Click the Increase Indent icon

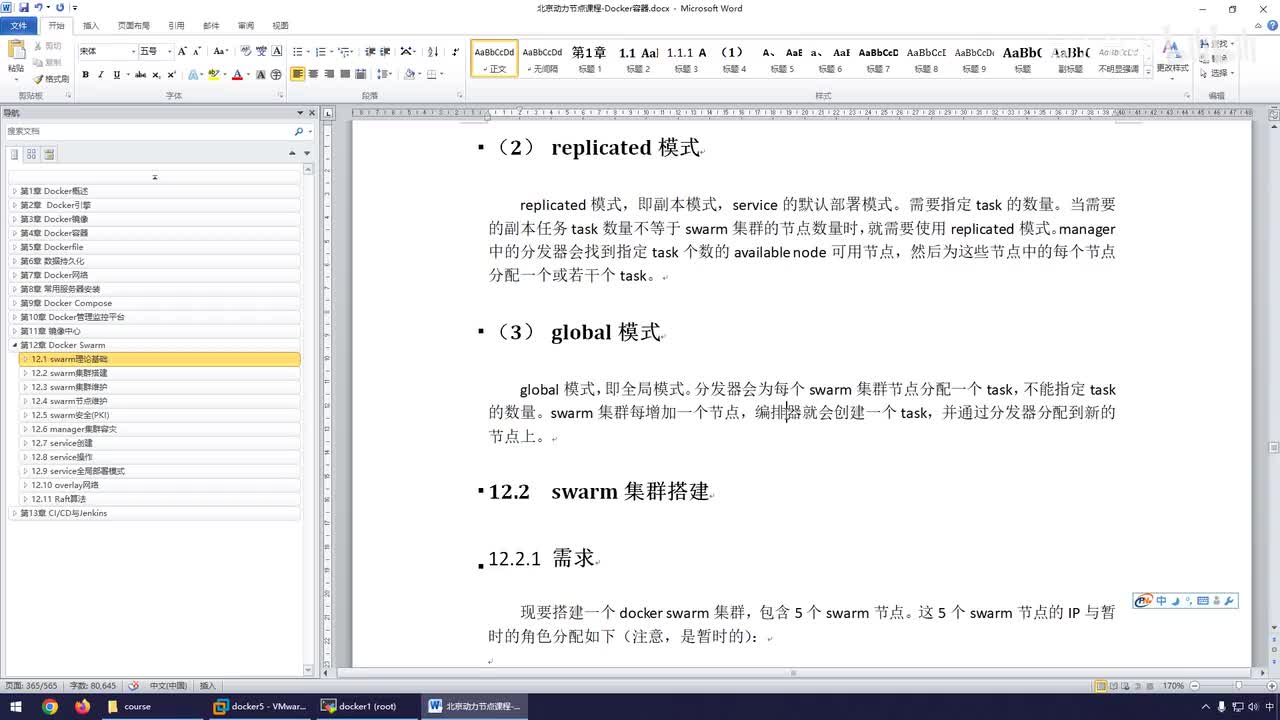(x=385, y=51)
